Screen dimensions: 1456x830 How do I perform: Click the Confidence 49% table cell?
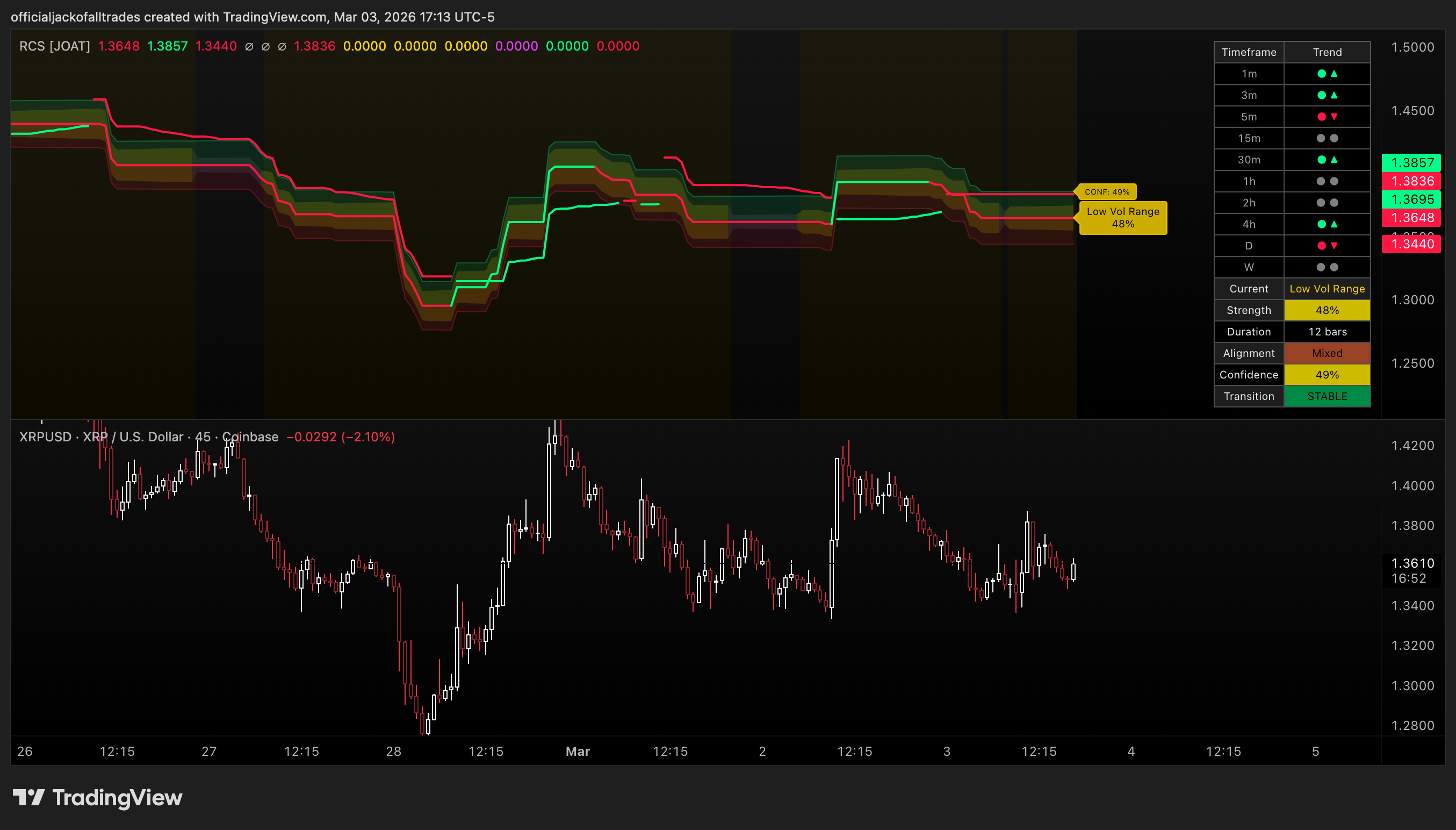pos(1327,375)
